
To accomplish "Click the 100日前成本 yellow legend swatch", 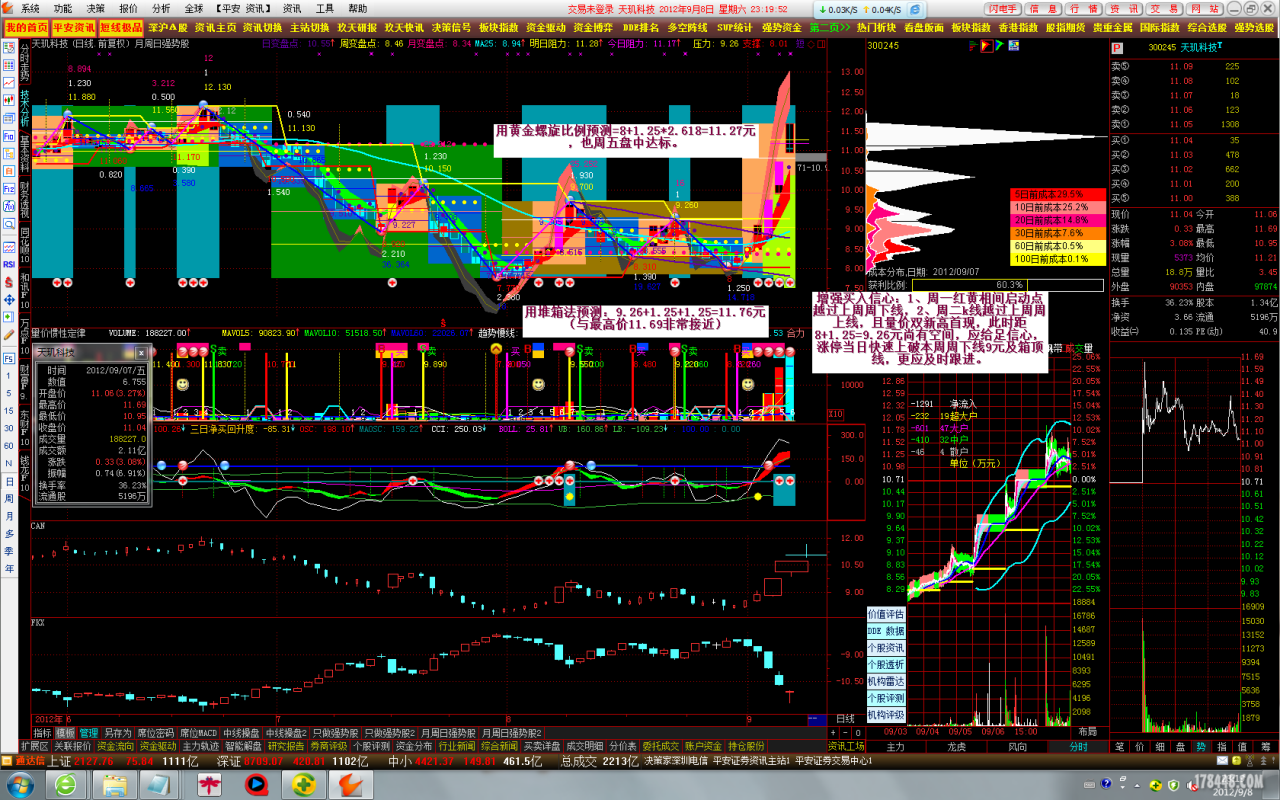I will 1057,259.
